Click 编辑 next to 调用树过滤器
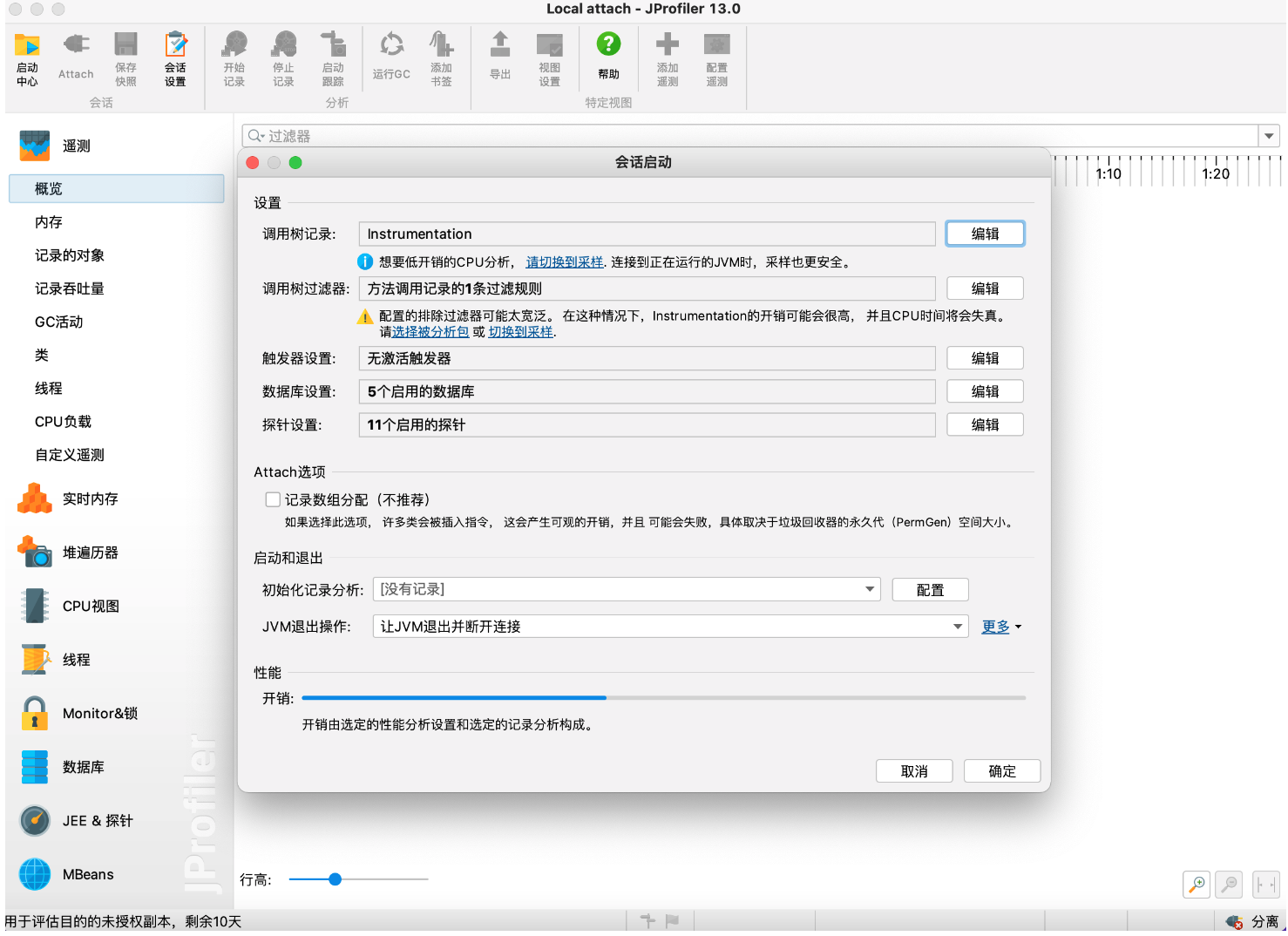The image size is (1288, 936). pyautogui.click(x=985, y=288)
